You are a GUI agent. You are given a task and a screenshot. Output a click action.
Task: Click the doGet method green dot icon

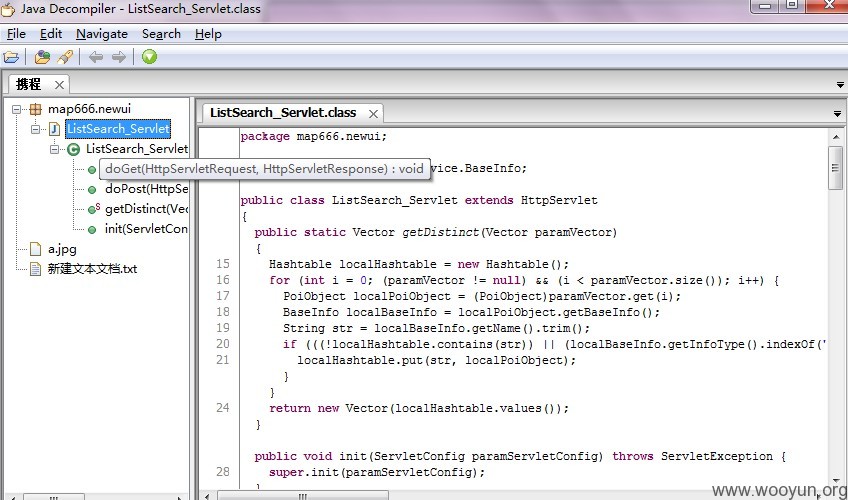click(x=92, y=170)
